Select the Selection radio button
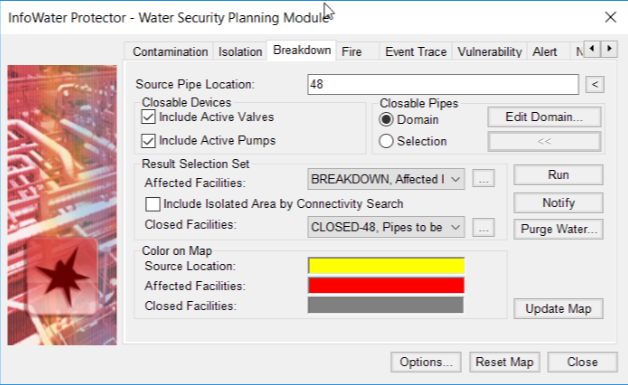The image size is (628, 385). [386, 141]
